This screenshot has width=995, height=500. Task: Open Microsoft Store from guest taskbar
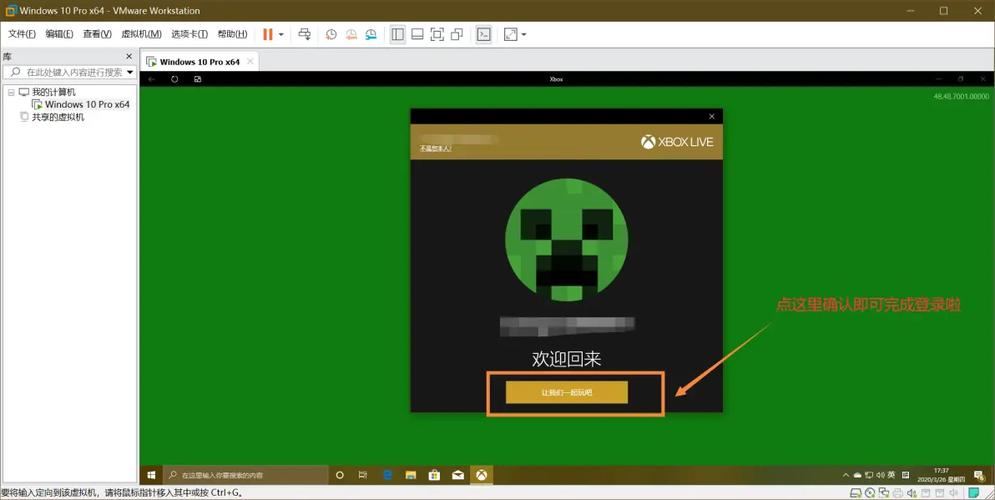point(434,475)
